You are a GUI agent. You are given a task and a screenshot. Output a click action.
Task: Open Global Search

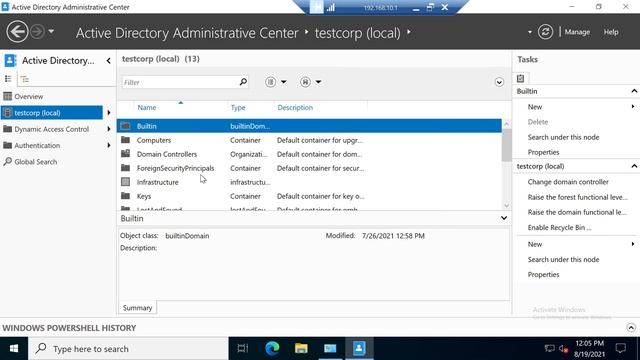click(36, 162)
